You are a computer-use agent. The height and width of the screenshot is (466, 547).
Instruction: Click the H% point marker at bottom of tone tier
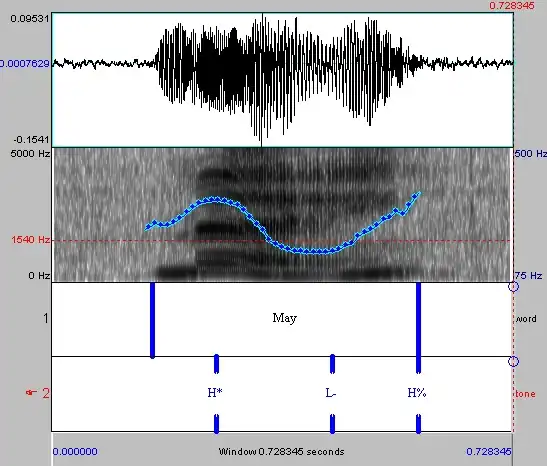[418, 424]
